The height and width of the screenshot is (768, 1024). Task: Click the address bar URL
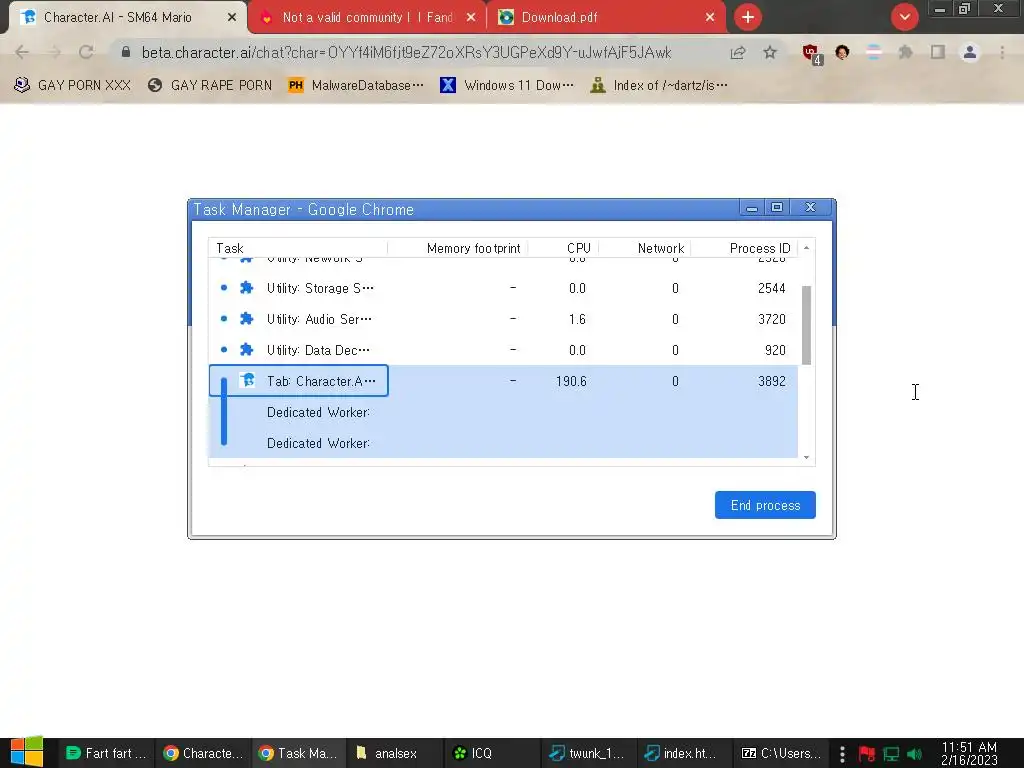pyautogui.click(x=406, y=53)
